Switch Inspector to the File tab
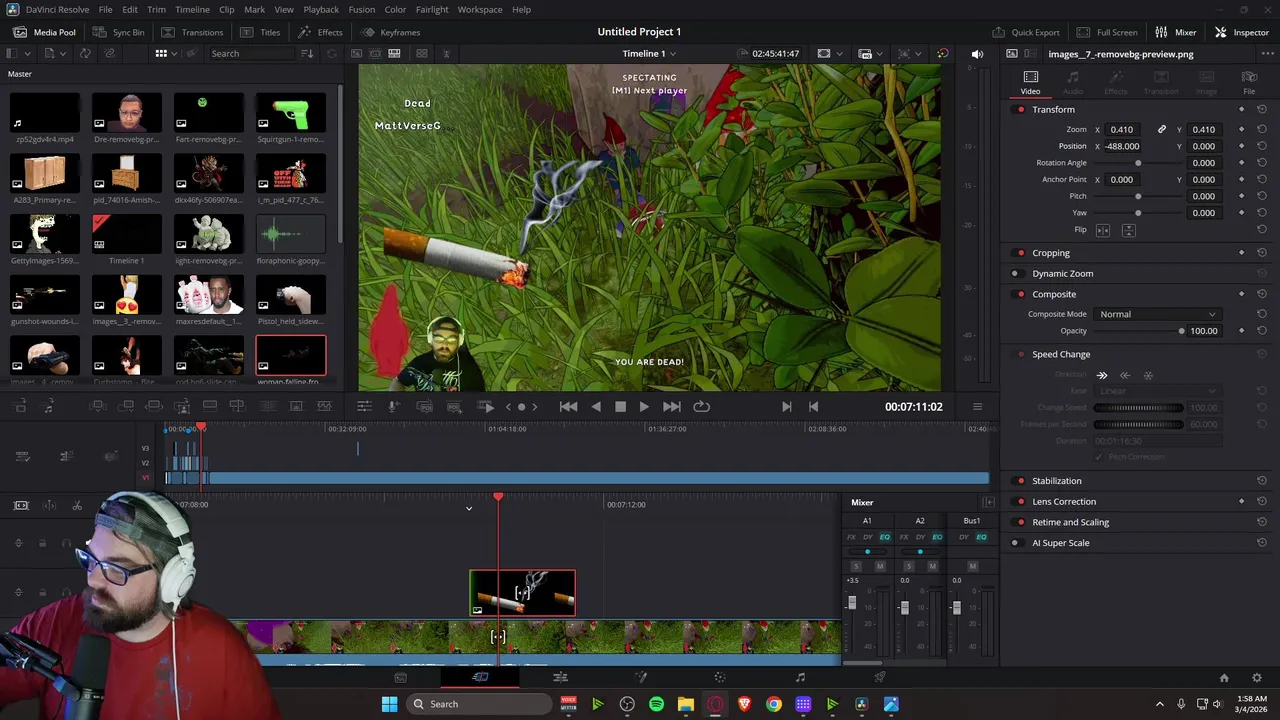Screen dimensions: 1280x720 tap(1249, 82)
